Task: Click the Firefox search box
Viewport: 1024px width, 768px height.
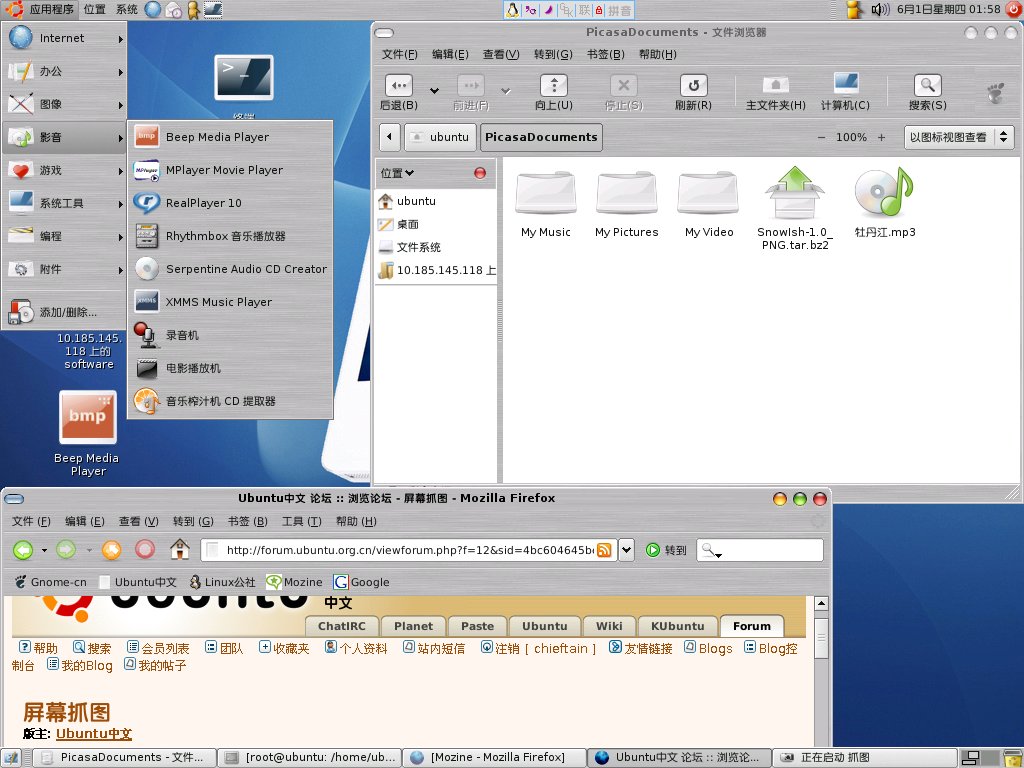Action: 760,550
